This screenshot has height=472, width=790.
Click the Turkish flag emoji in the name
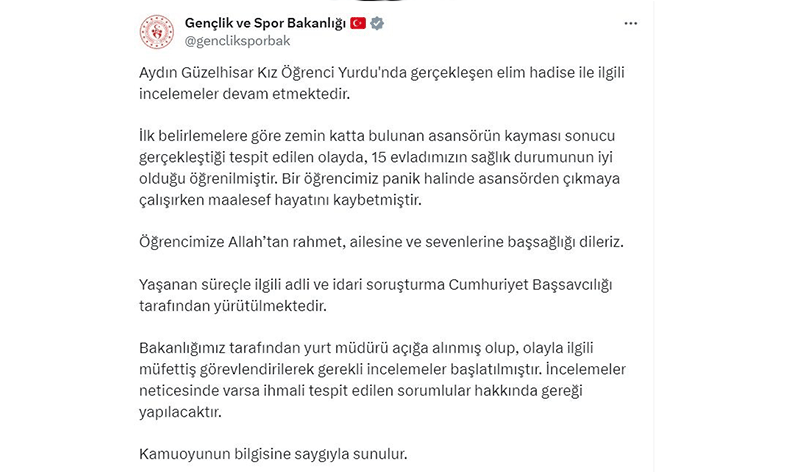pos(358,23)
